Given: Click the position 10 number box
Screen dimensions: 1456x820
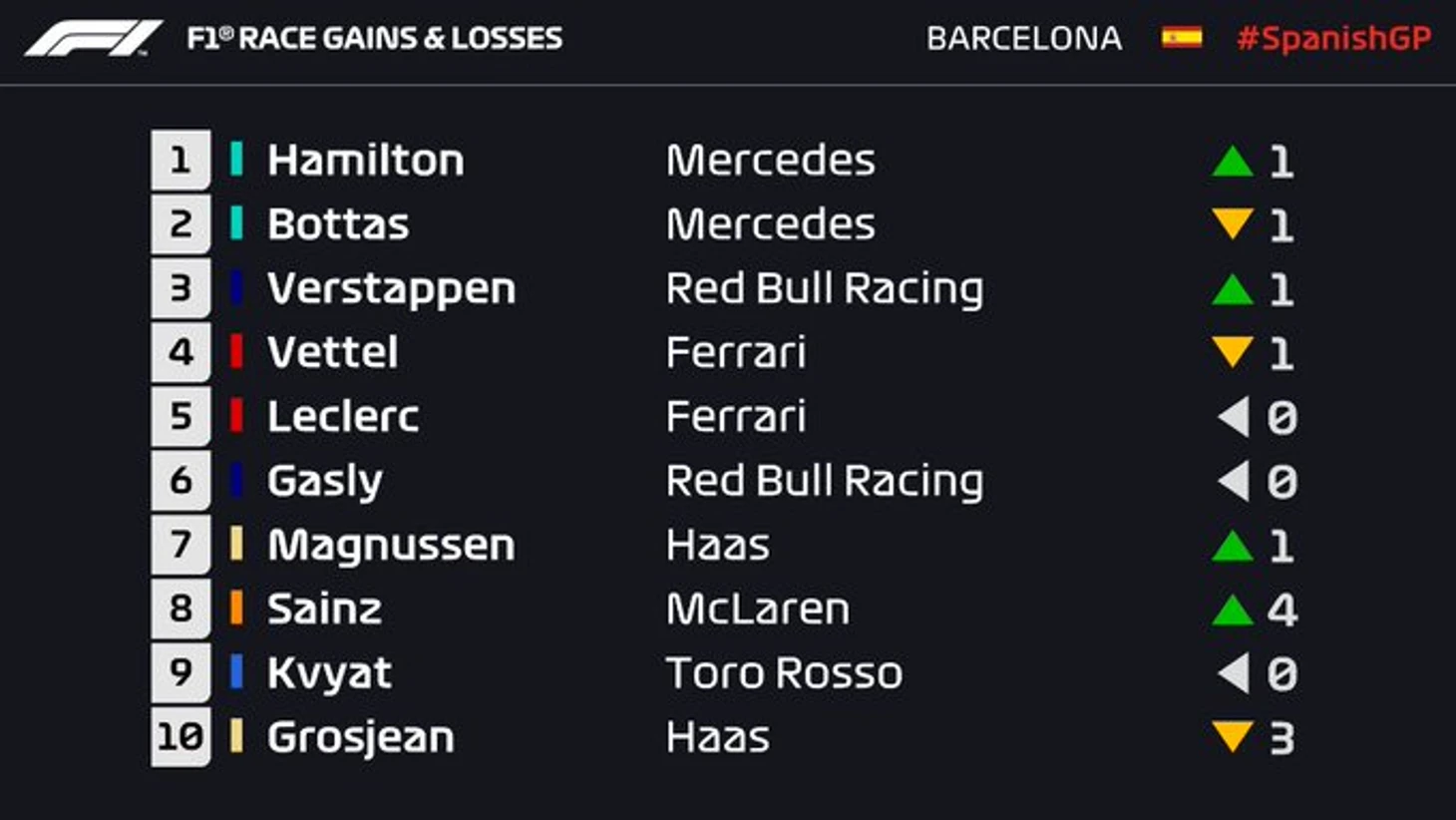Looking at the screenshot, I should (x=181, y=737).
